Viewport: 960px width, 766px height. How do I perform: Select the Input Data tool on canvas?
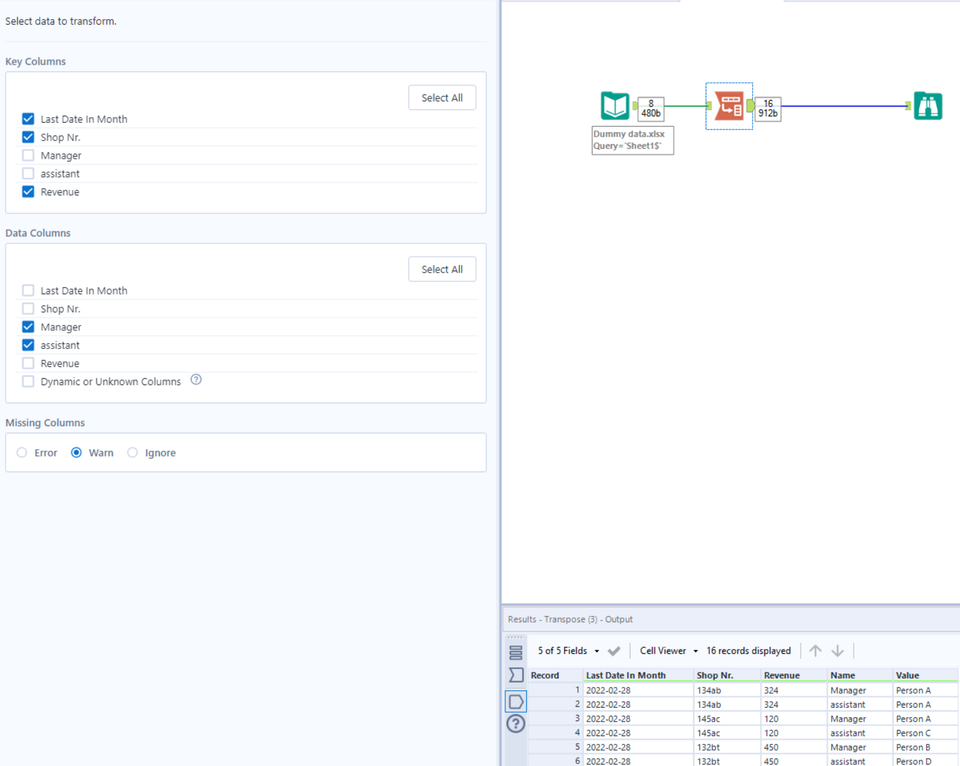point(615,105)
